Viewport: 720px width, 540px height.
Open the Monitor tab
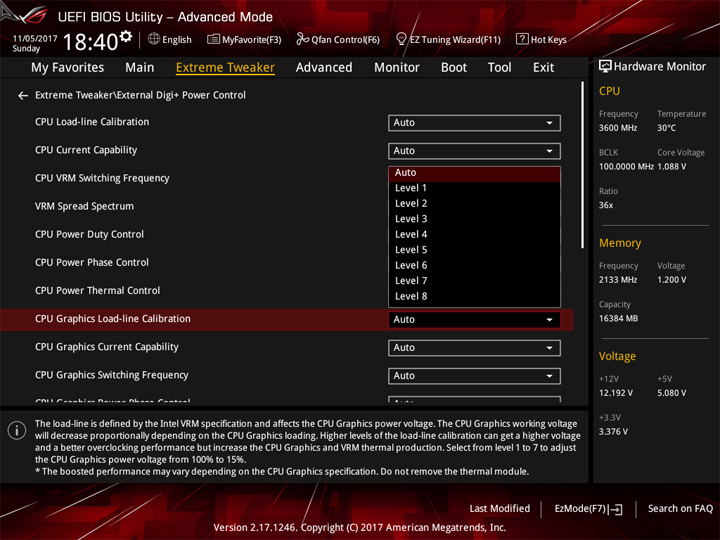pos(397,68)
